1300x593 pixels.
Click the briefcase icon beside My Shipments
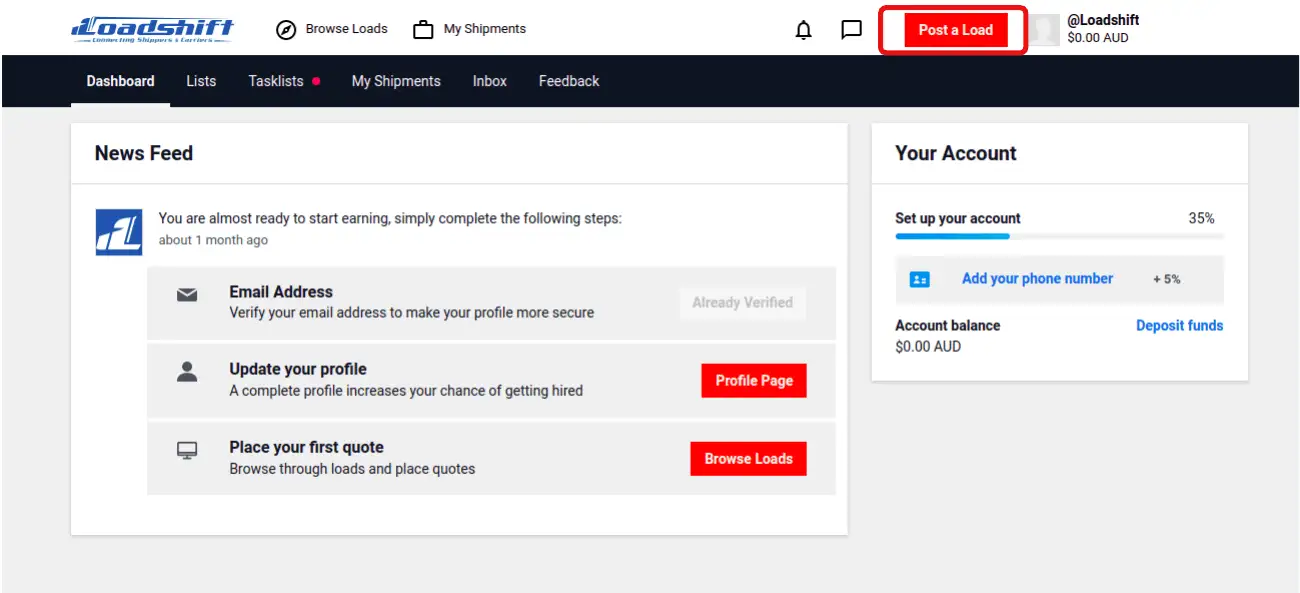click(423, 30)
